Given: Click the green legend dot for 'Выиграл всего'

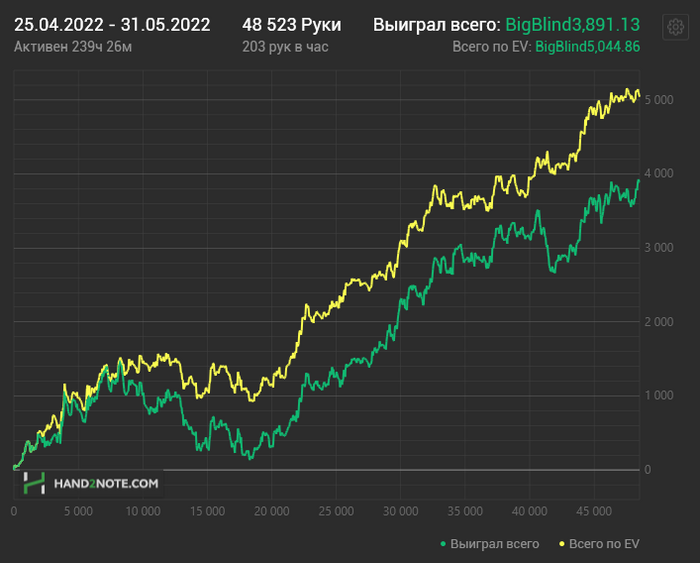Looking at the screenshot, I should [x=443, y=544].
